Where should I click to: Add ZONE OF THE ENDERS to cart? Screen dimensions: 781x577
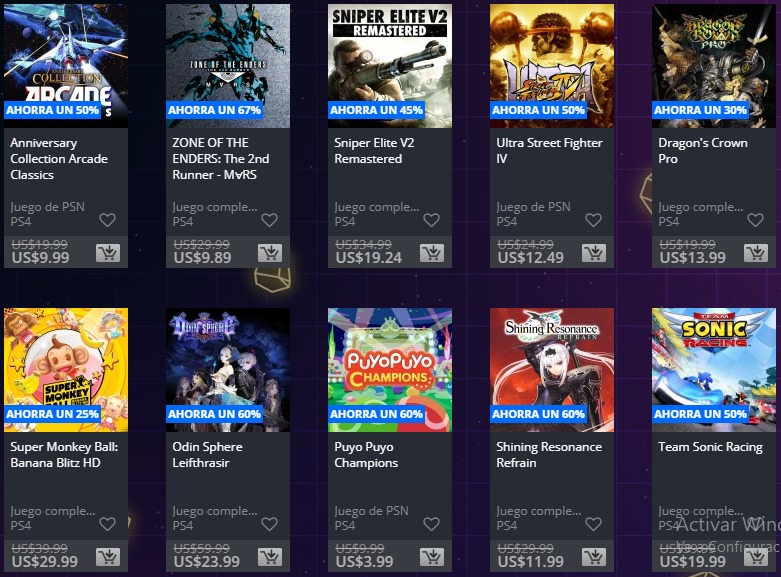coord(270,253)
